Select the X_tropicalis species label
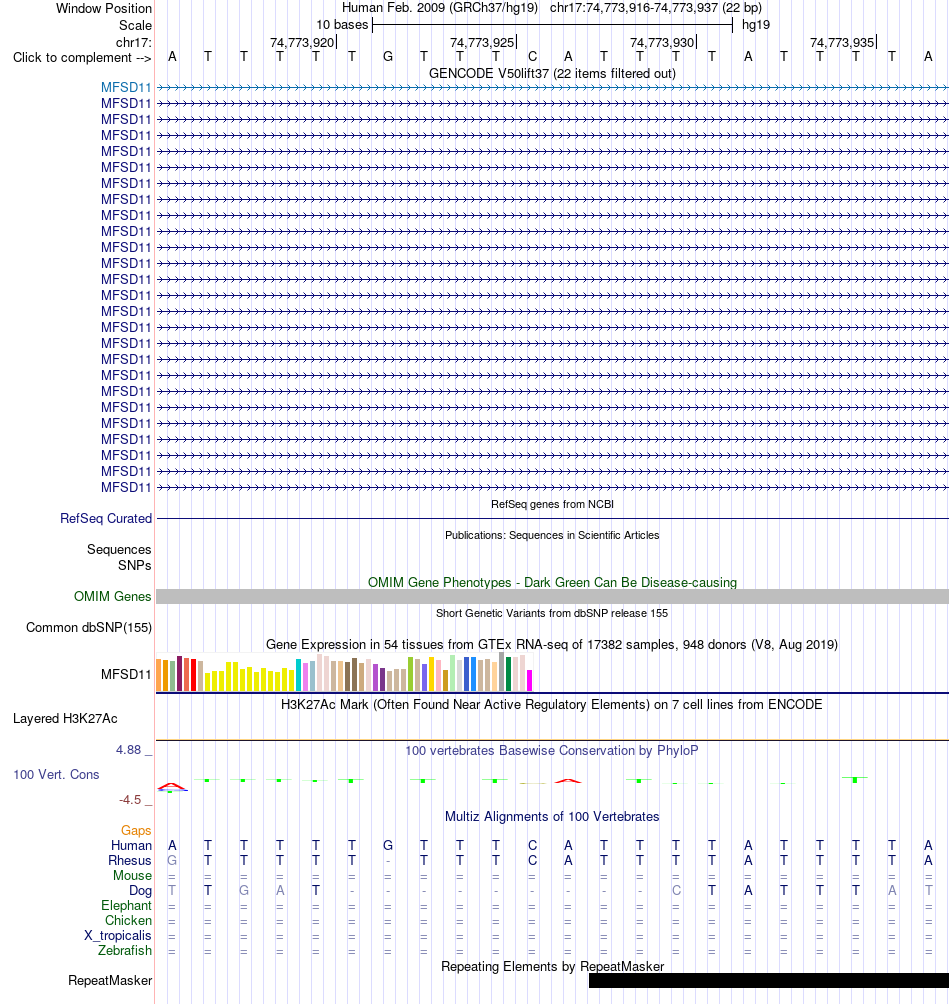This screenshot has height=1004, width=950. pos(118,935)
